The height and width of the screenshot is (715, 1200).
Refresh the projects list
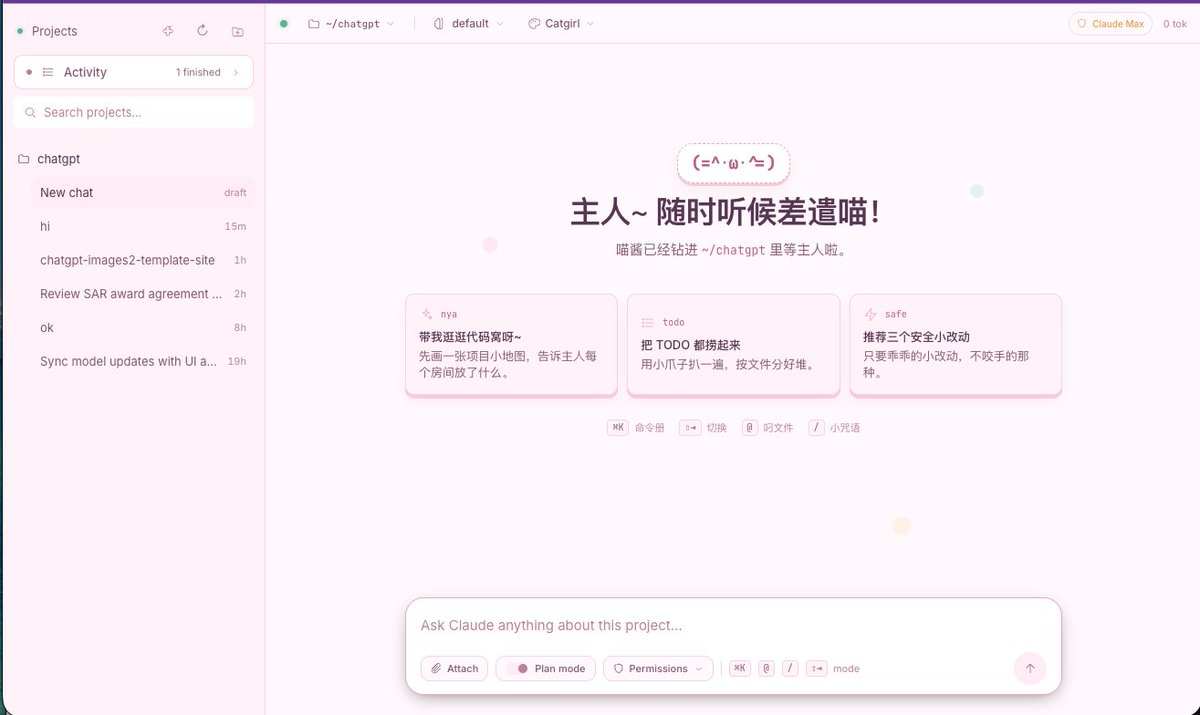coord(202,31)
